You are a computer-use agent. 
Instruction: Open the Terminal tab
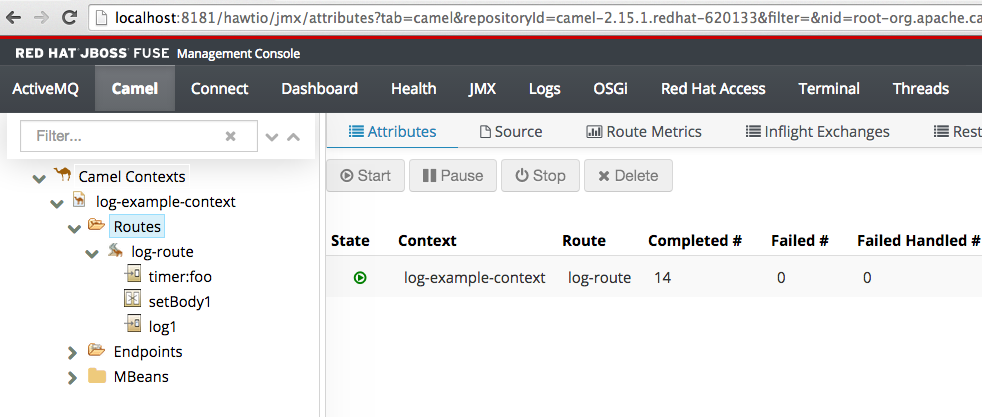(829, 89)
